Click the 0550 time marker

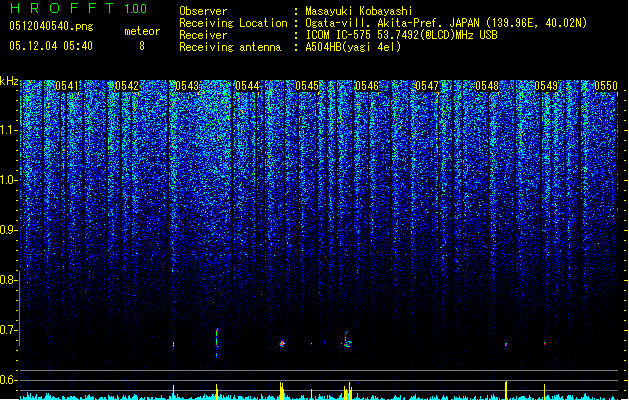click(606, 86)
